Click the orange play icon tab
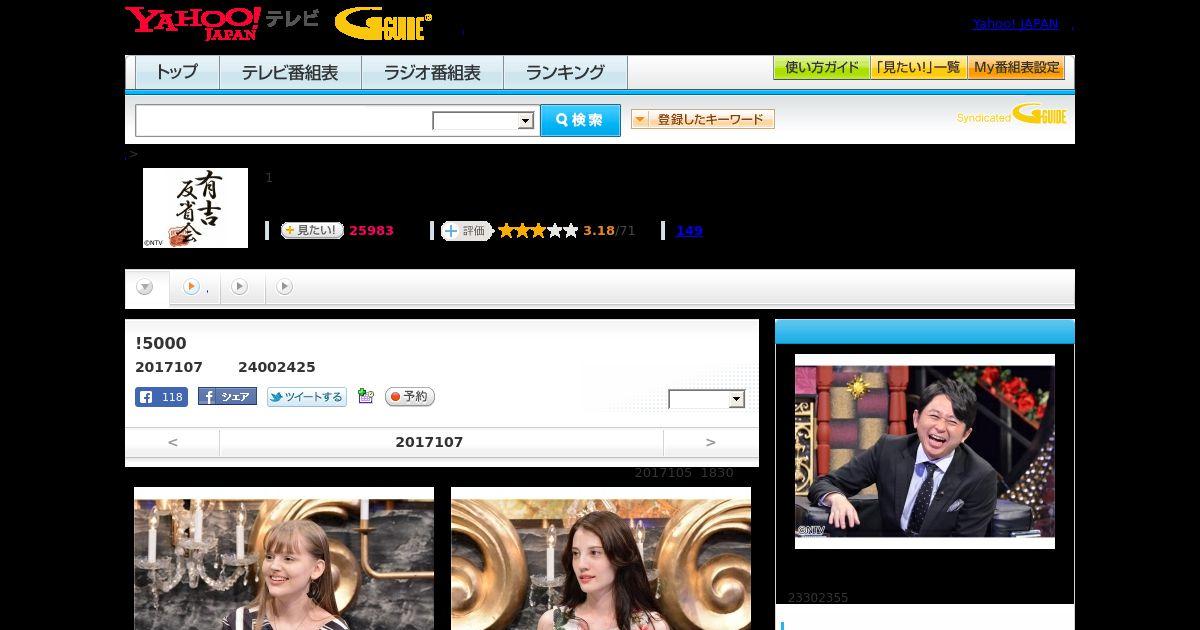 (x=191, y=287)
